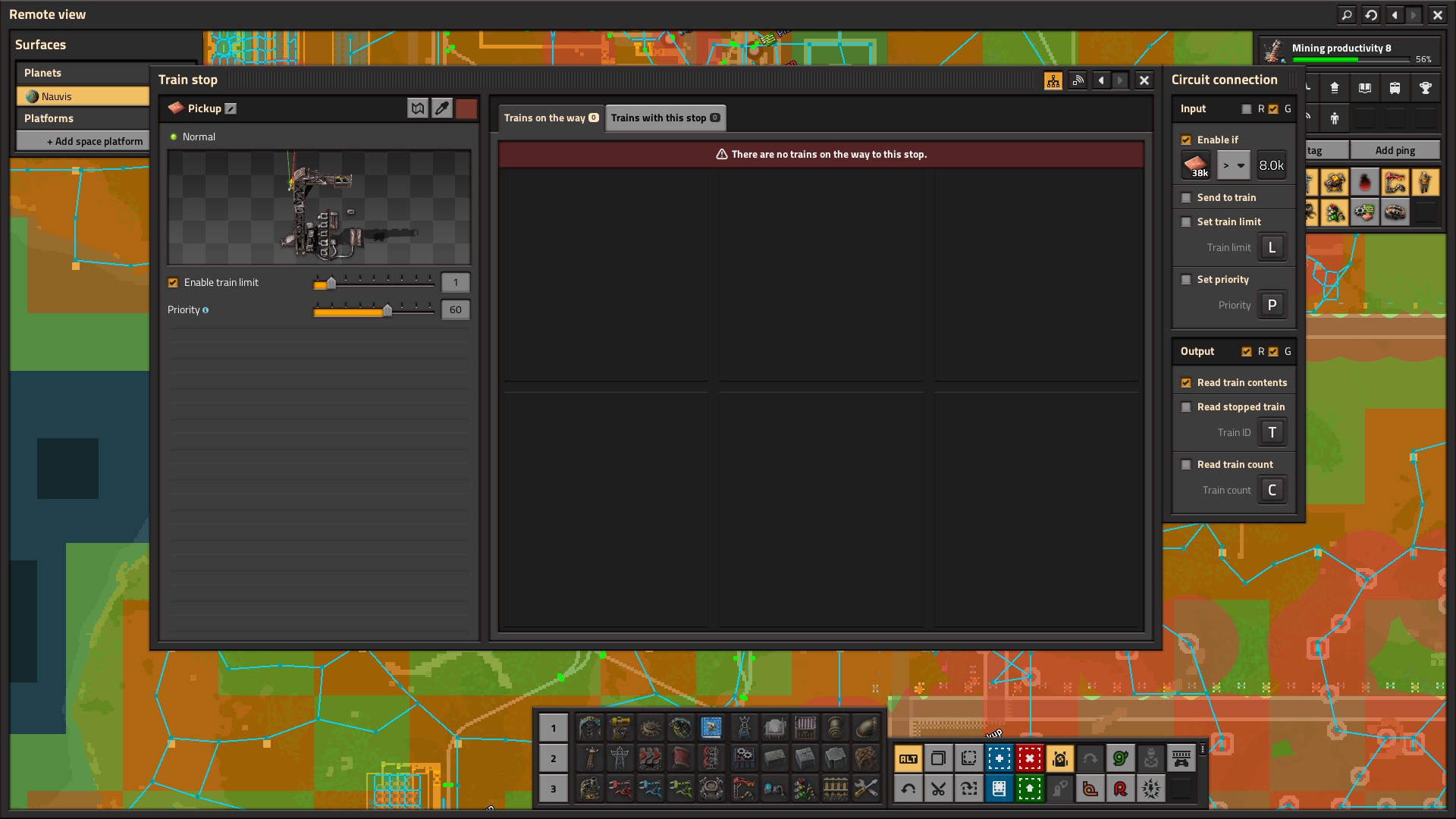The height and width of the screenshot is (819, 1456).
Task: Select the train limit signal L slot
Action: pyautogui.click(x=1272, y=247)
